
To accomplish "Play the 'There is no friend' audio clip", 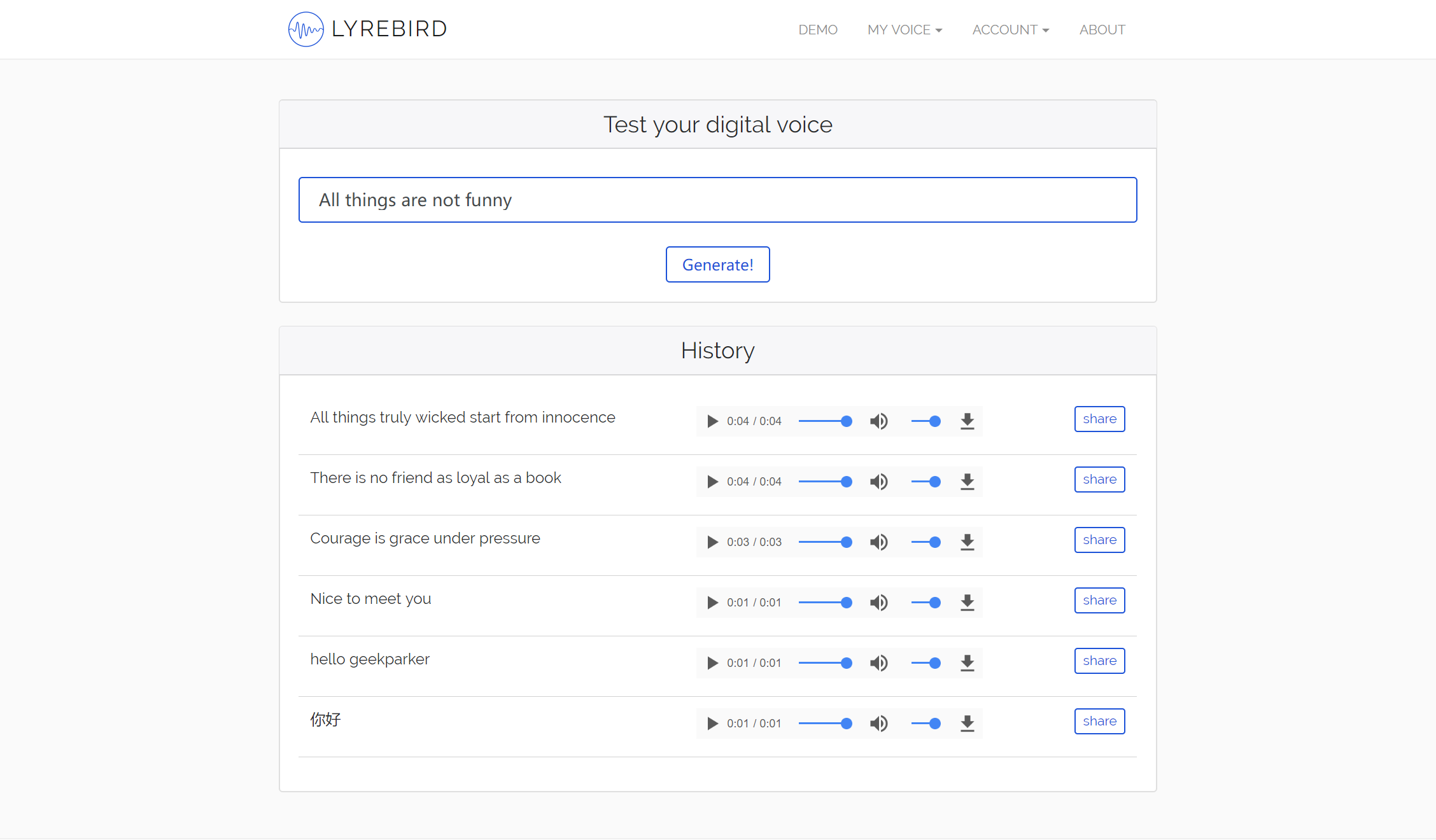I will pyautogui.click(x=712, y=482).
